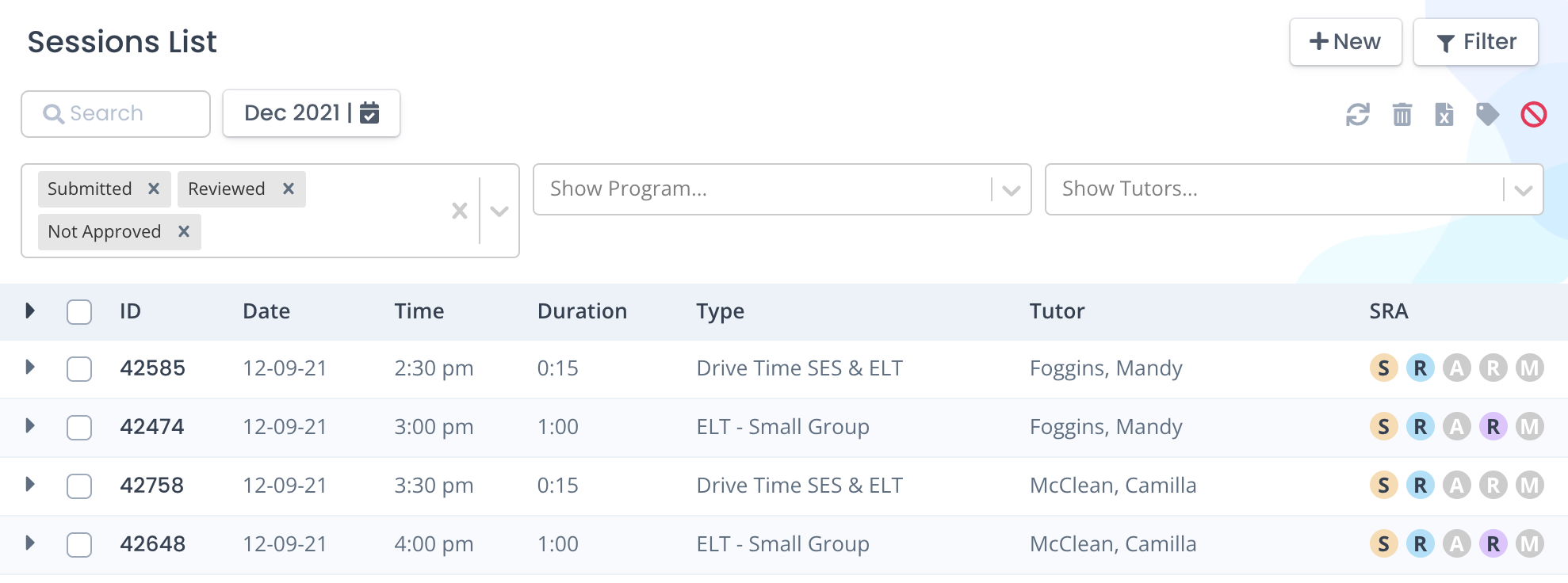Open session ID 42585

pyautogui.click(x=153, y=368)
